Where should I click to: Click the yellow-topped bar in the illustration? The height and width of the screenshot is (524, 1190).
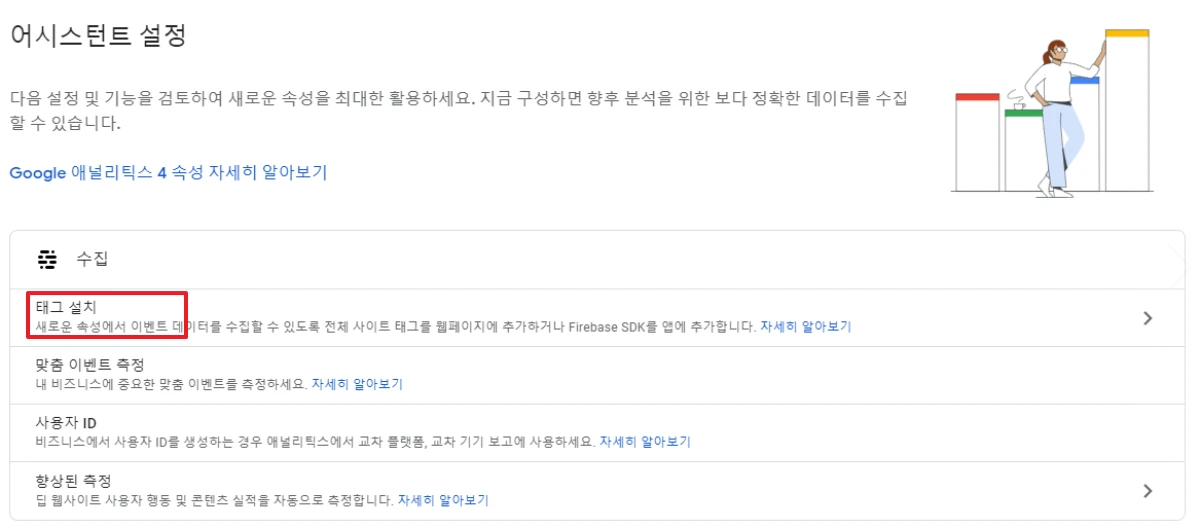pyautogui.click(x=1127, y=110)
